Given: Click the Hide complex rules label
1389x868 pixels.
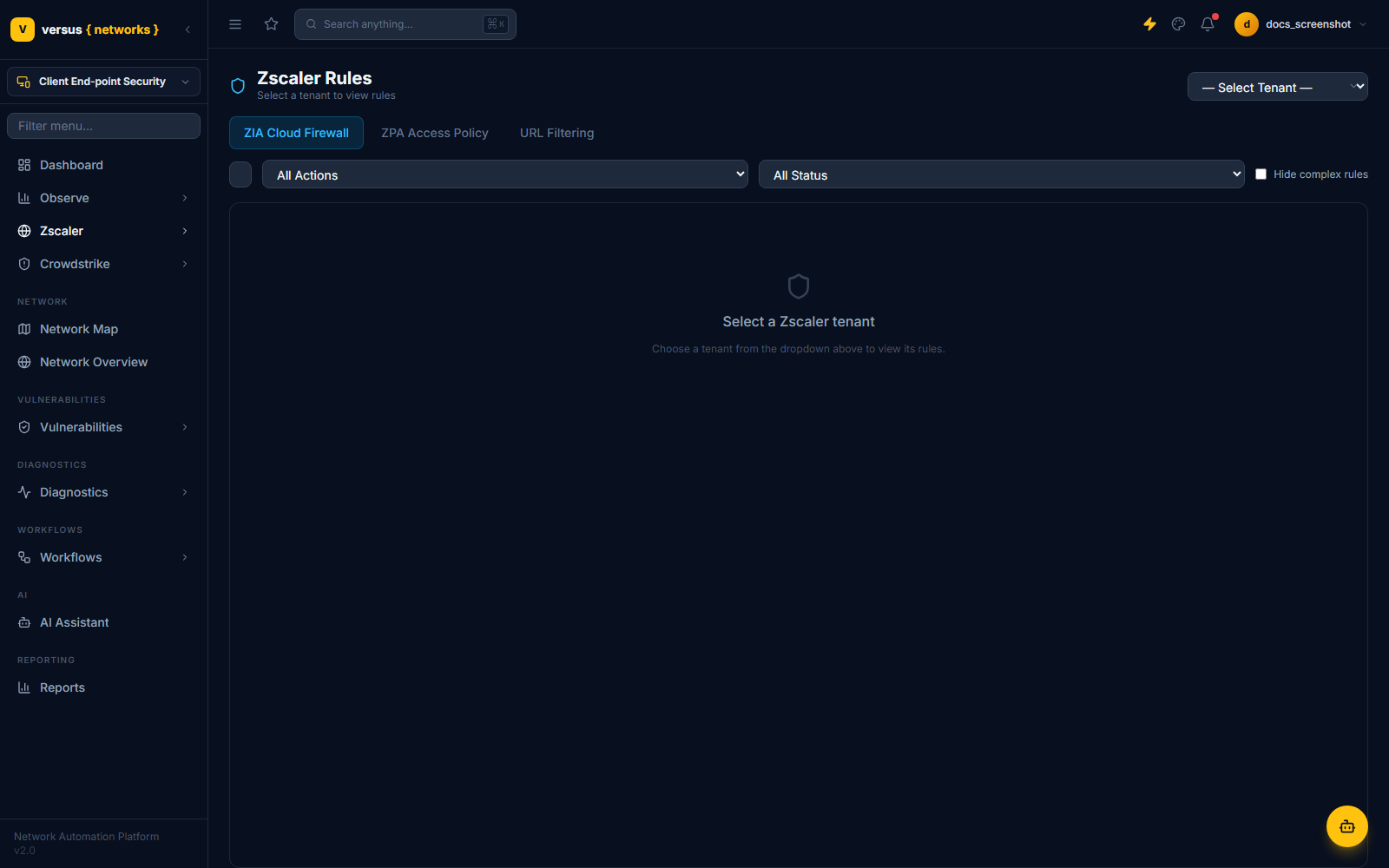Looking at the screenshot, I should tap(1320, 174).
